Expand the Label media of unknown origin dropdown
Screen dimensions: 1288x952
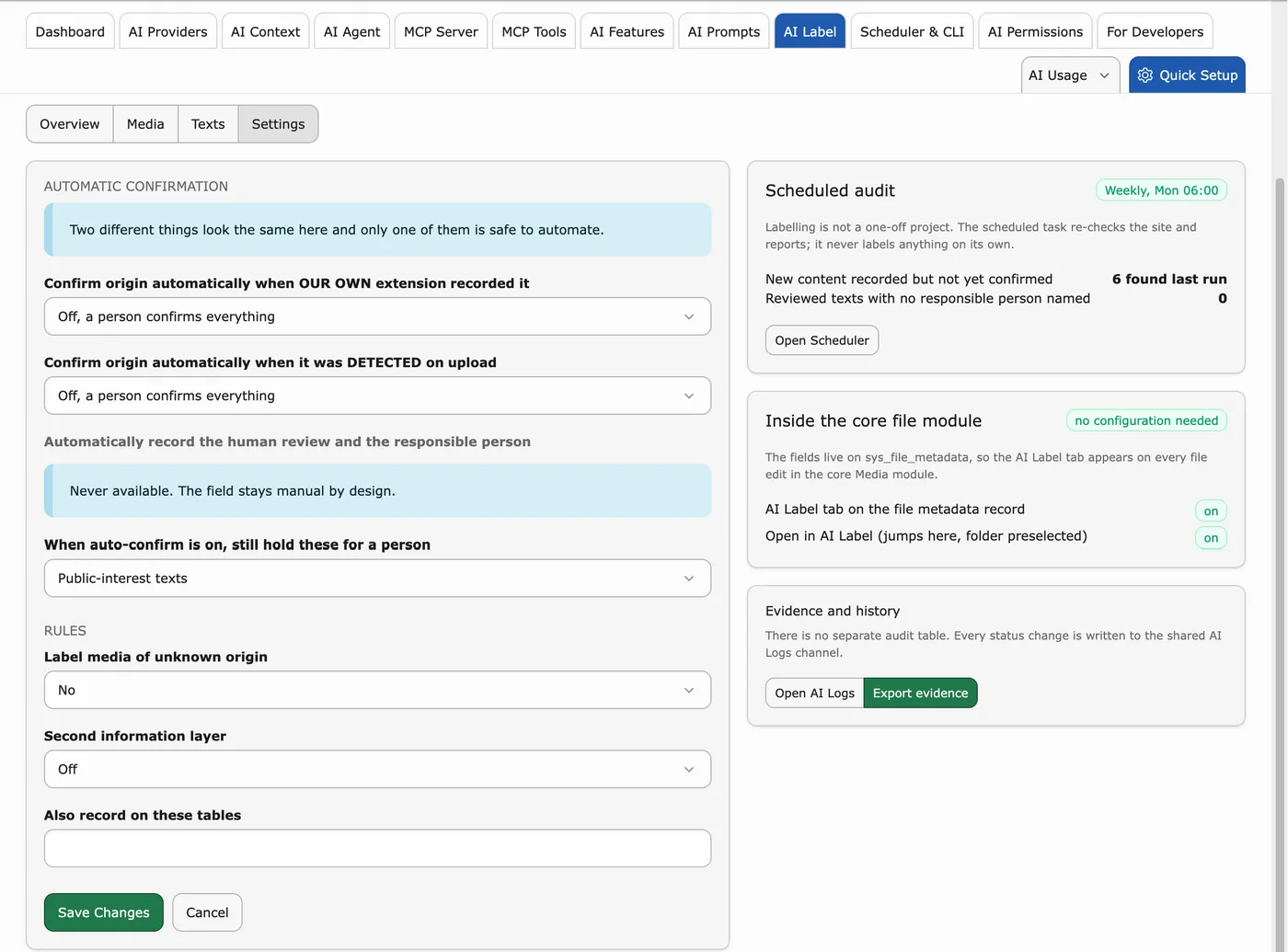pos(377,690)
